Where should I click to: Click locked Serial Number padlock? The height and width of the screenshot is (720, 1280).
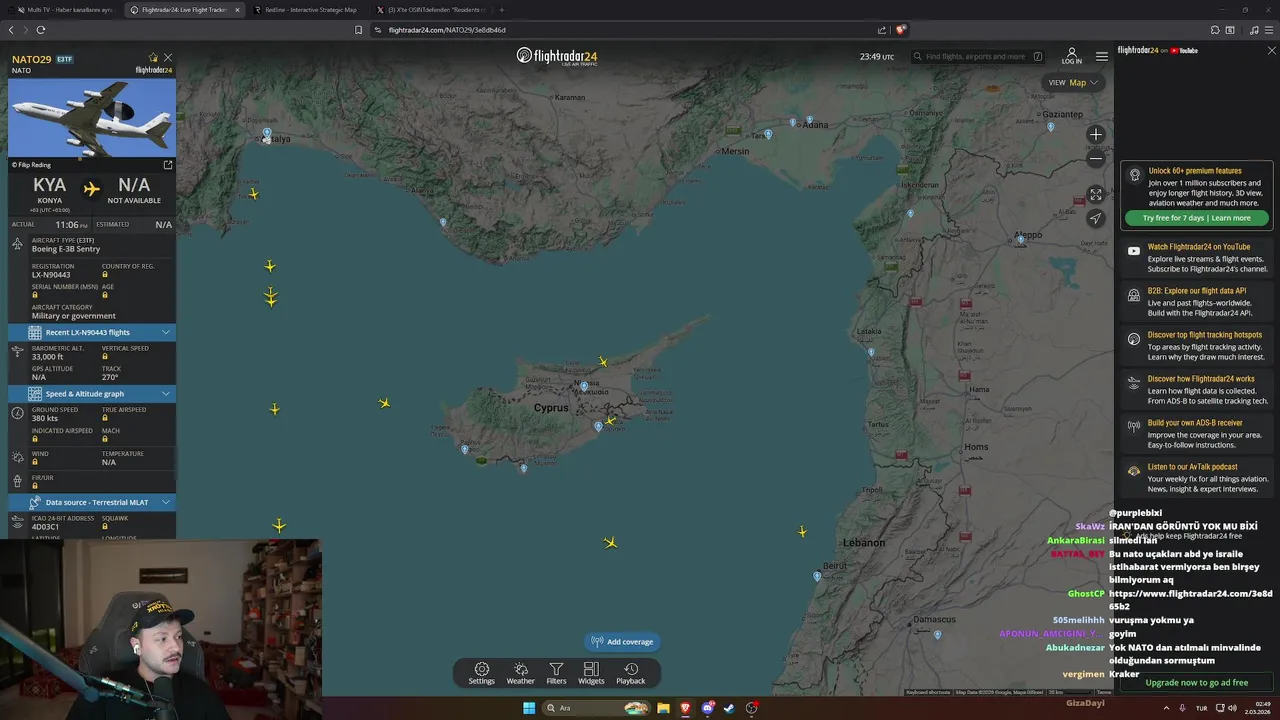click(x=35, y=295)
